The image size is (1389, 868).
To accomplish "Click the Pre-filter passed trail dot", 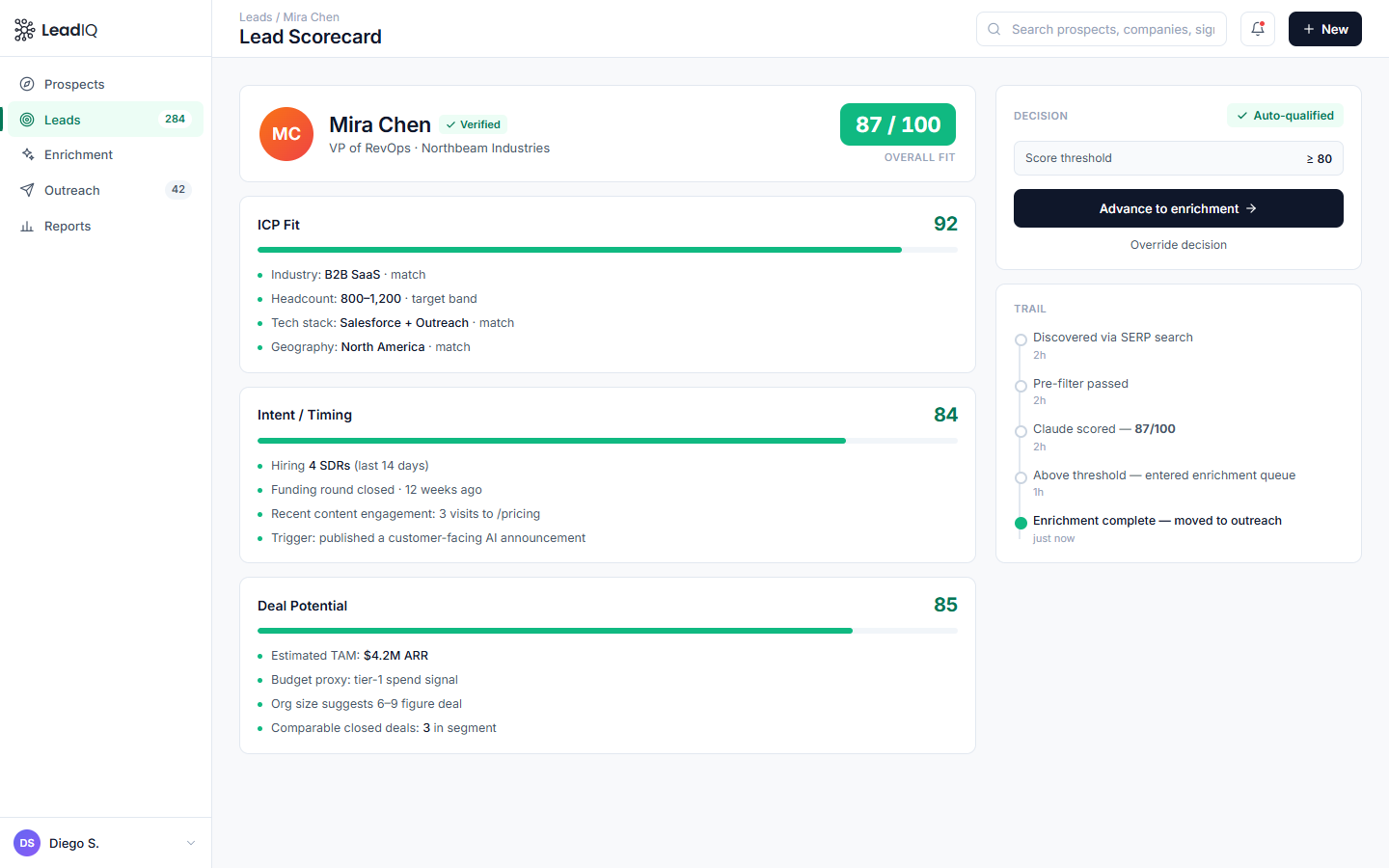I will [1021, 386].
